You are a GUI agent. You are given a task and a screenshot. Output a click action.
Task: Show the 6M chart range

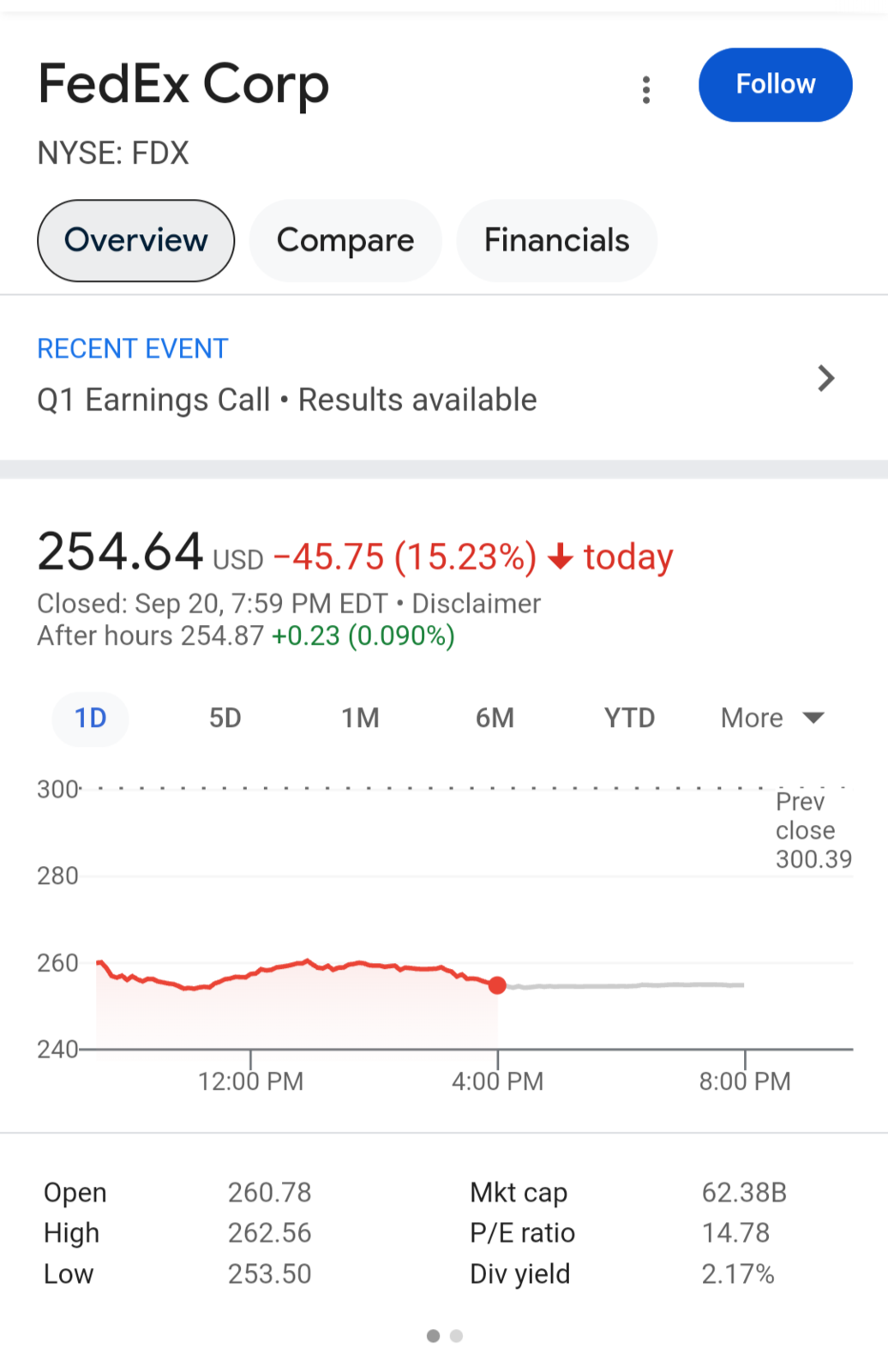click(495, 718)
